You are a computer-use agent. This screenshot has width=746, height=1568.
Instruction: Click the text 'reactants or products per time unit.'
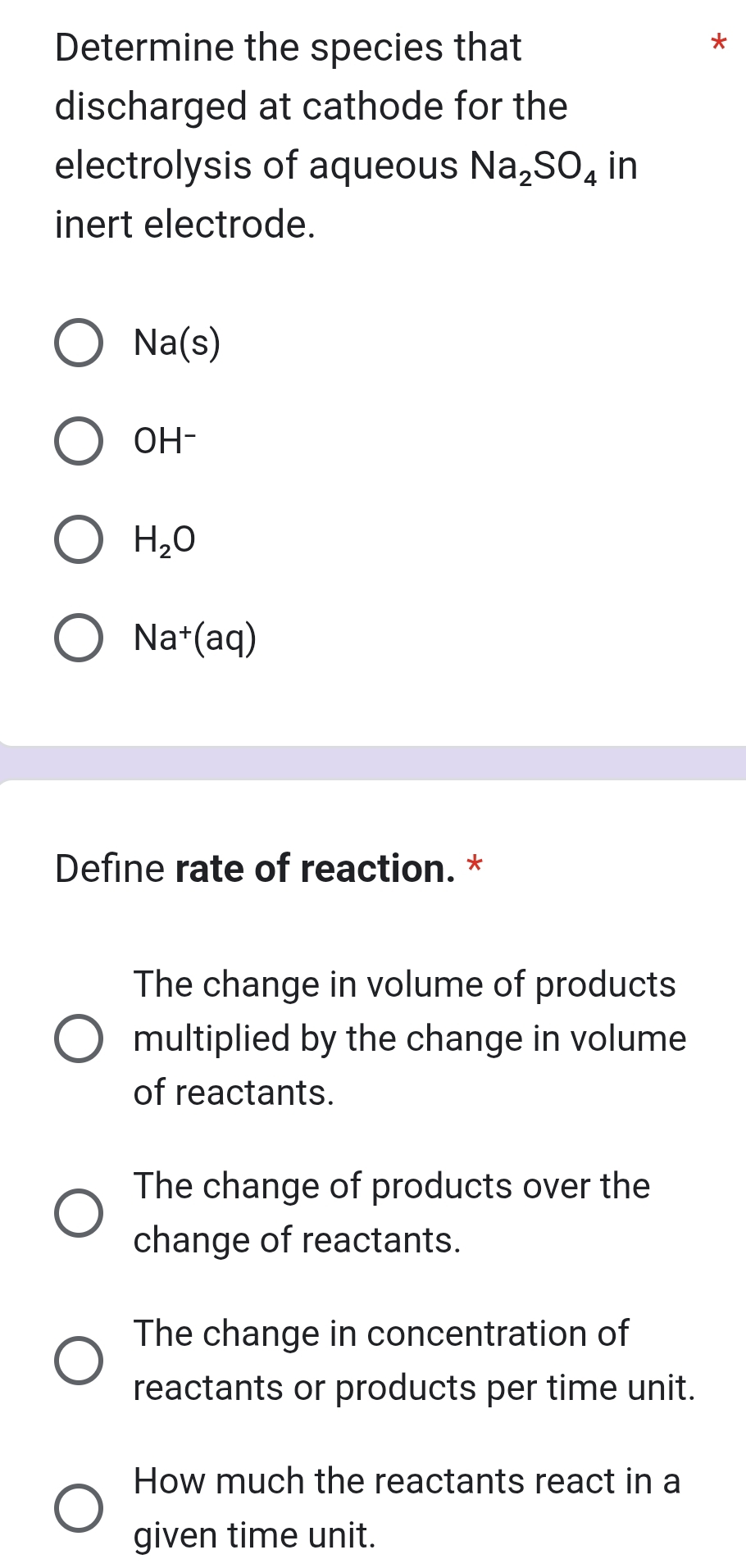[415, 1388]
